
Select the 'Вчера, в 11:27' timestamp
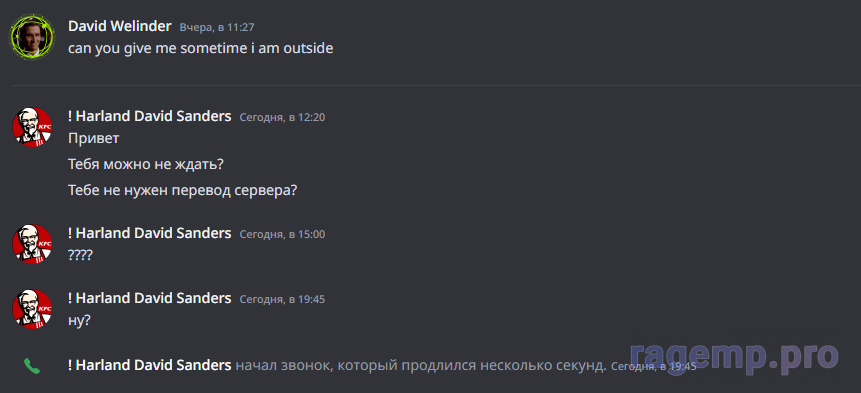(217, 27)
